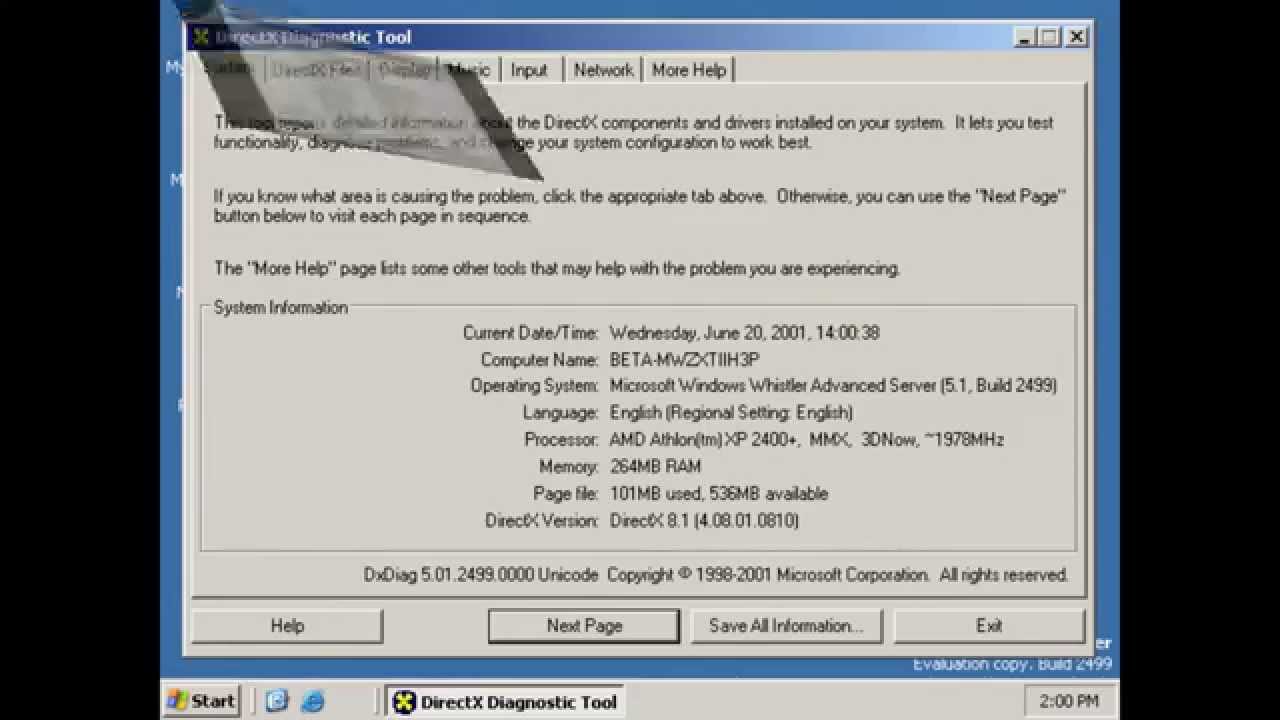Click 'English (Regional Setting: English)' language value
Viewport: 1280px width, 720px height.
click(x=731, y=413)
